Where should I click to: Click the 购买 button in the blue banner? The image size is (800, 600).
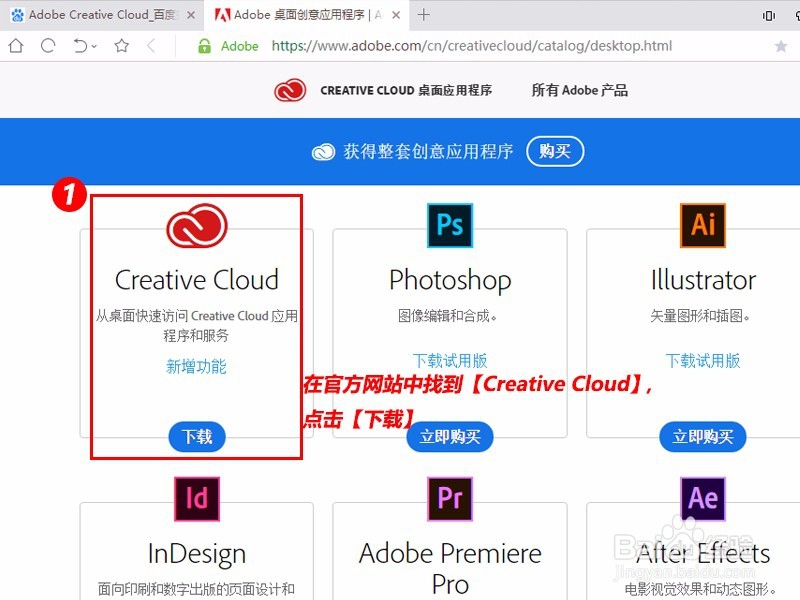tap(556, 152)
